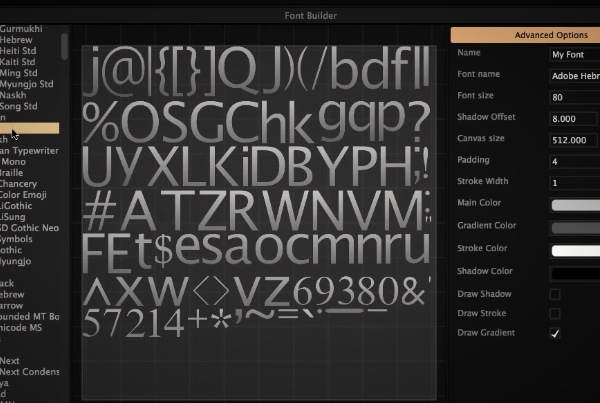Viewport: 600px width, 403px height.
Task: Edit the Name field 'My Font'
Action: 575,55
